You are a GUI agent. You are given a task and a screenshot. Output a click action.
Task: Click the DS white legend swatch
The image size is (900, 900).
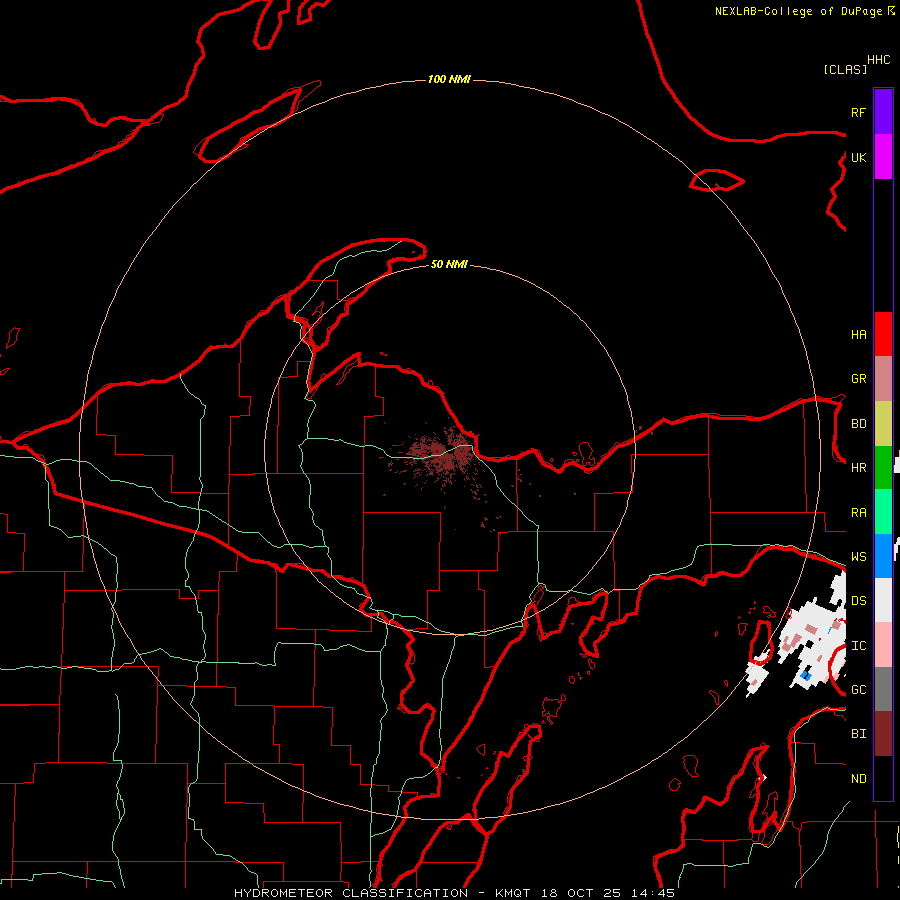click(x=883, y=600)
